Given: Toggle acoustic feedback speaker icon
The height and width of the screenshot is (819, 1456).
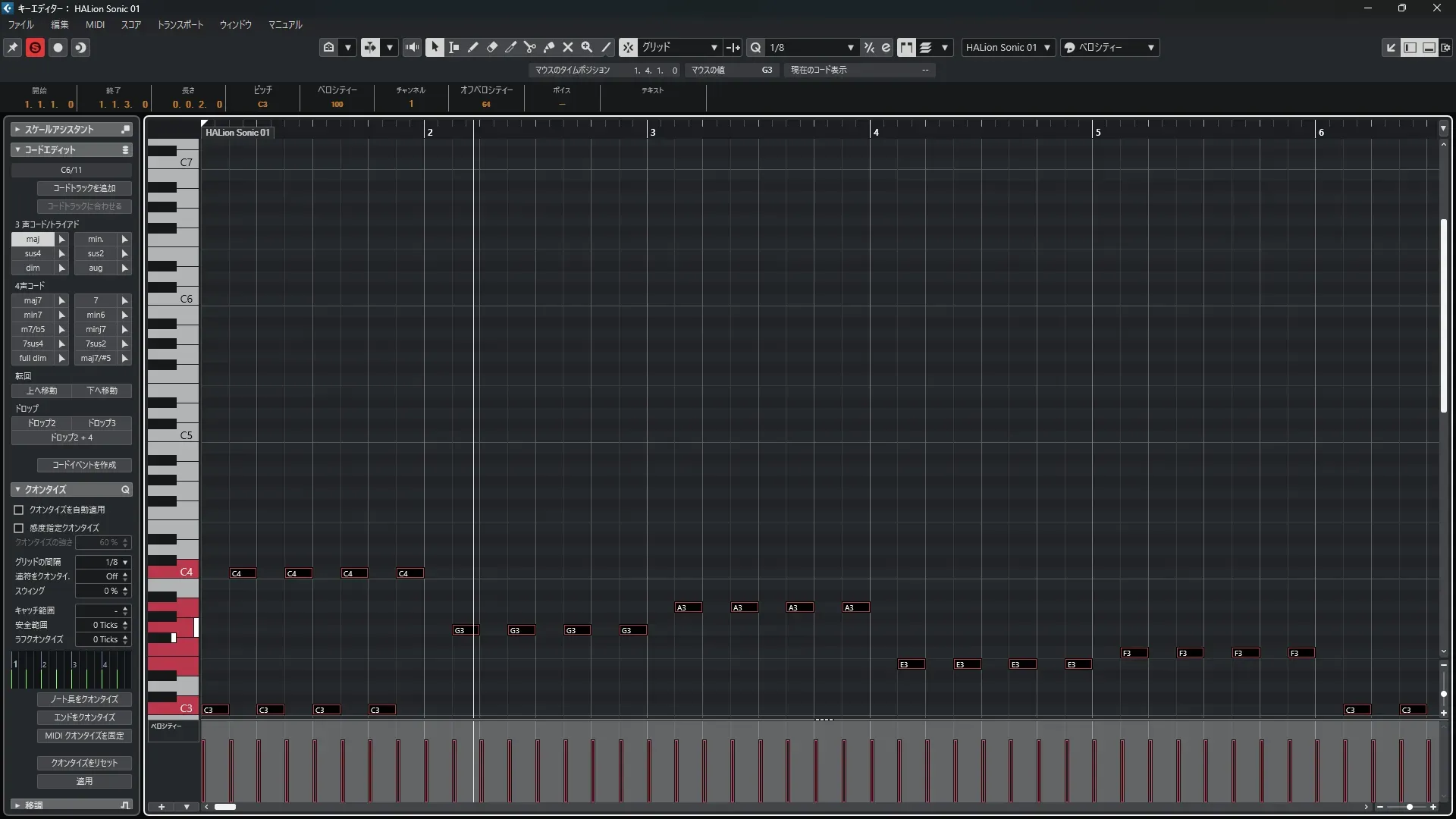Looking at the screenshot, I should click(x=412, y=47).
